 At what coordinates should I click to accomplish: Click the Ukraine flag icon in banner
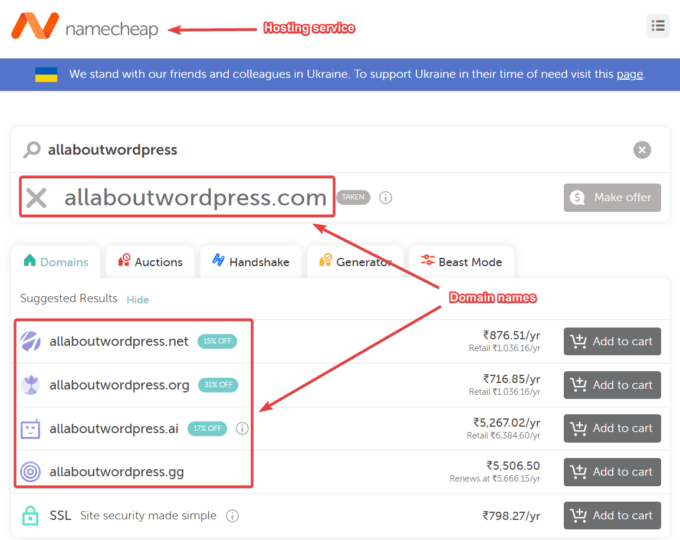tap(46, 74)
